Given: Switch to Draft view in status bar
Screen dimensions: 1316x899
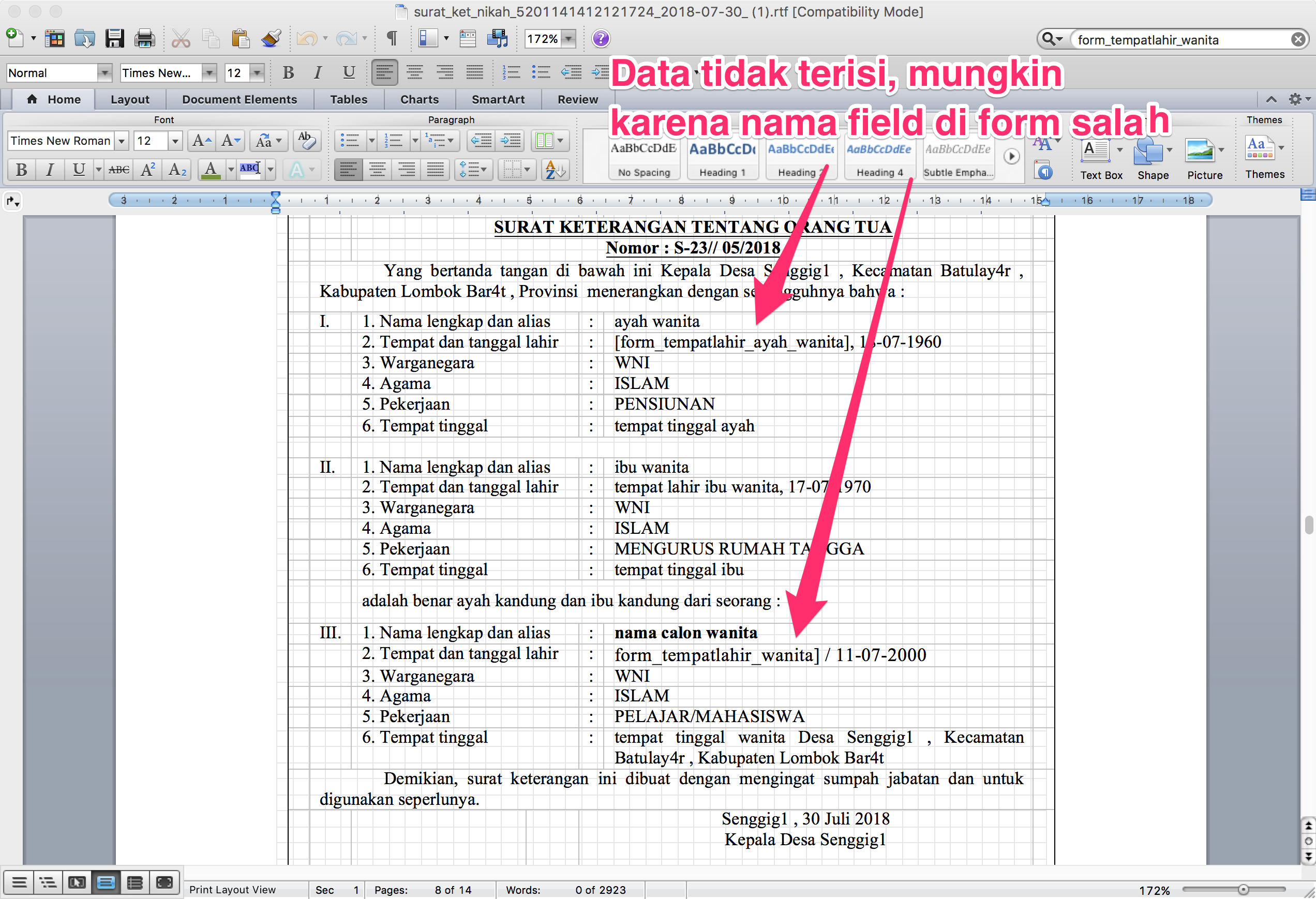Looking at the screenshot, I should point(20,881).
